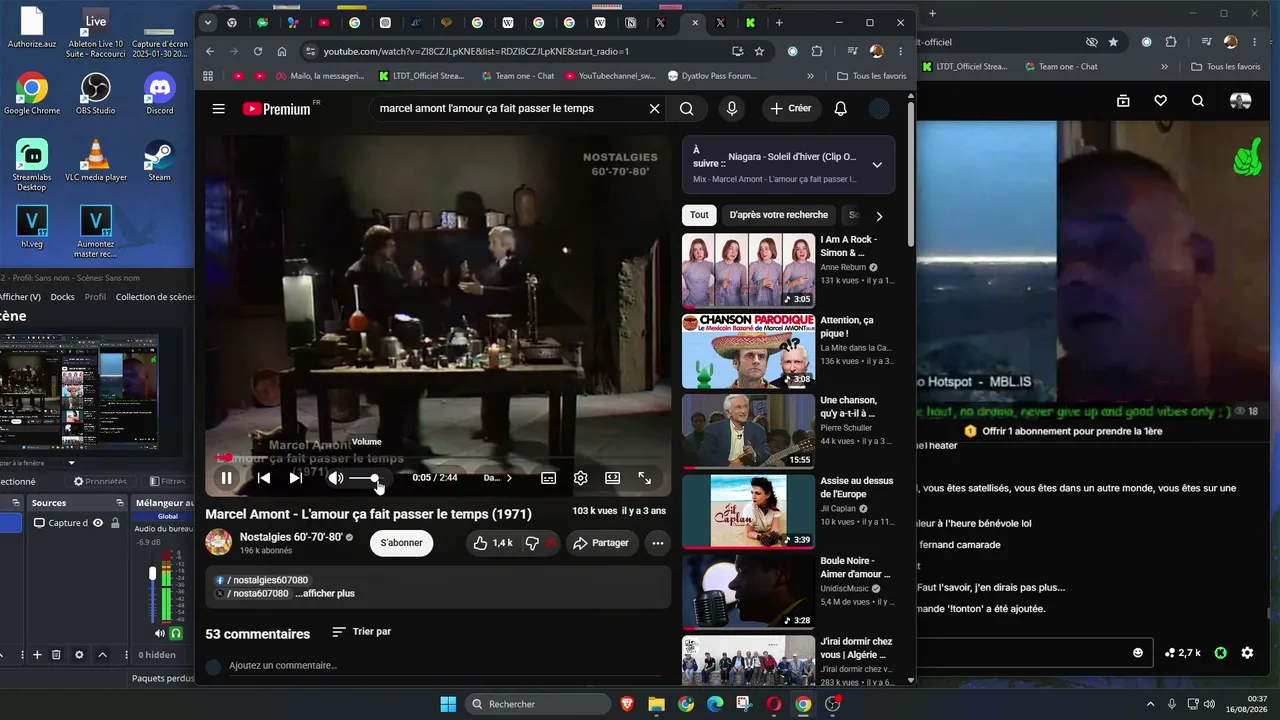This screenshot has height=720, width=1280.
Task: Open 'Assise au dessus de l'Europe' video
Action: coord(749,512)
